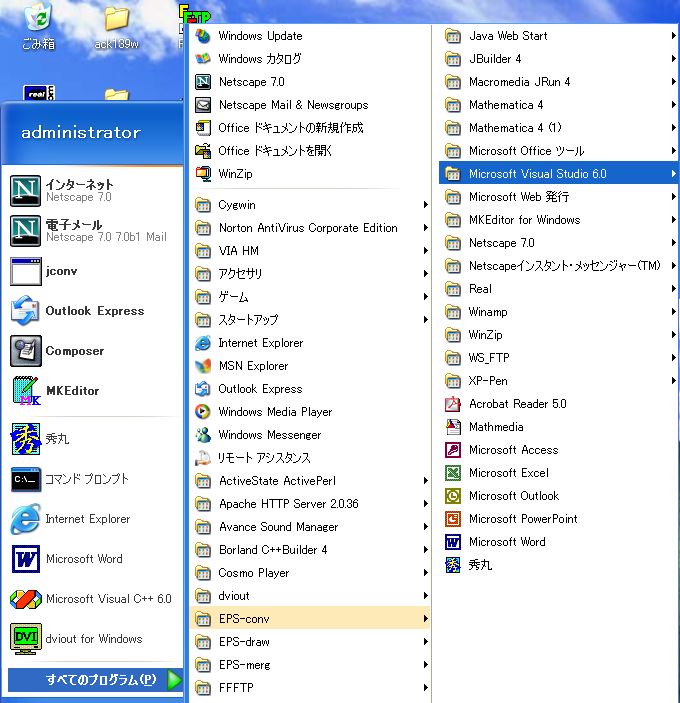680x703 pixels.
Task: Expand the Mathematica 4 (1) submenu arrow
Action: pos(673,128)
